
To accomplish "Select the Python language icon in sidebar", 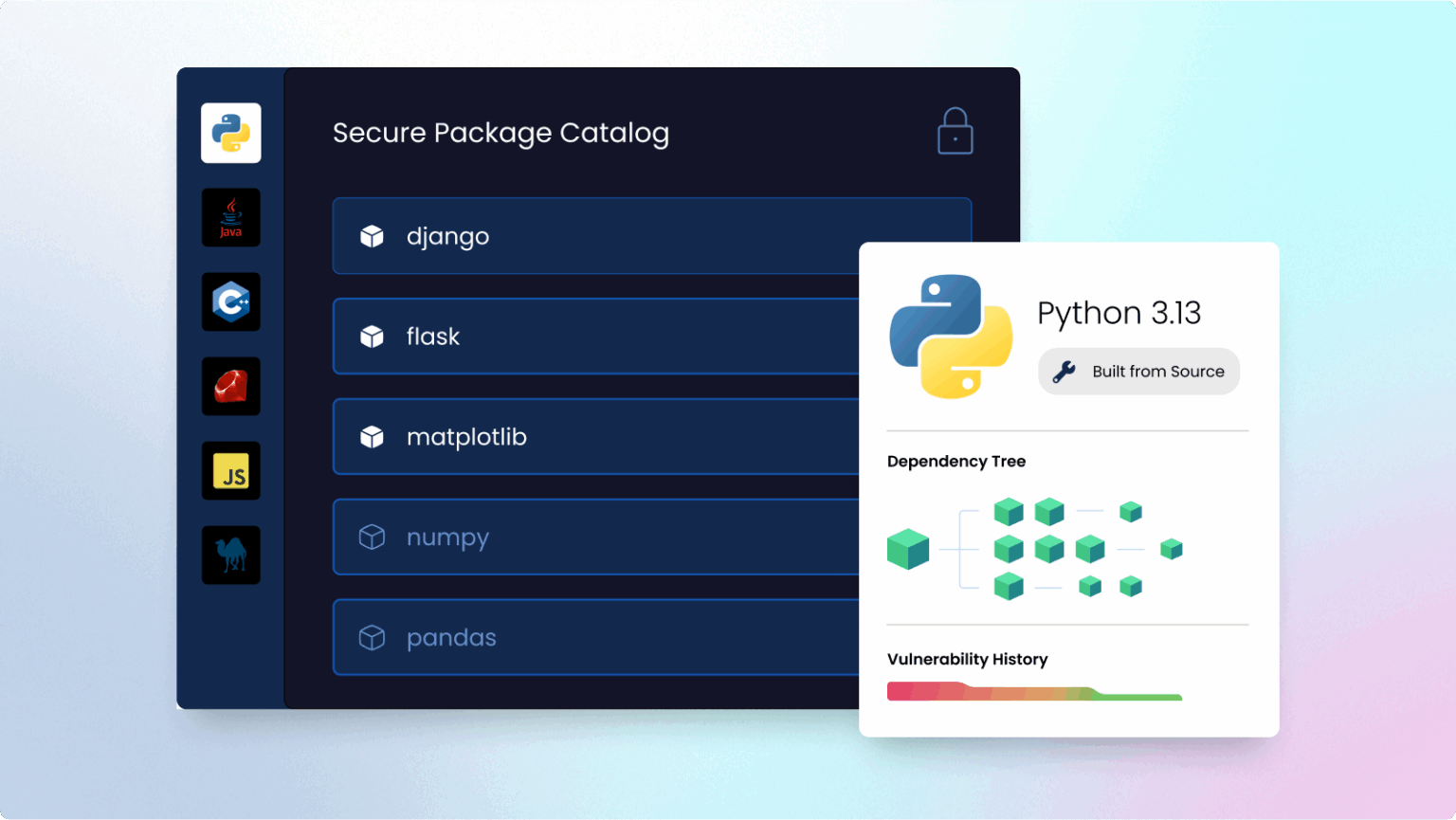I will tap(230, 133).
